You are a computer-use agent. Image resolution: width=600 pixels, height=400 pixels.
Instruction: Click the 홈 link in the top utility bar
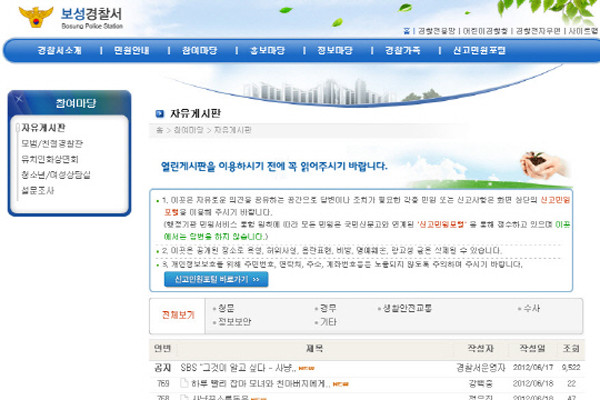406,31
